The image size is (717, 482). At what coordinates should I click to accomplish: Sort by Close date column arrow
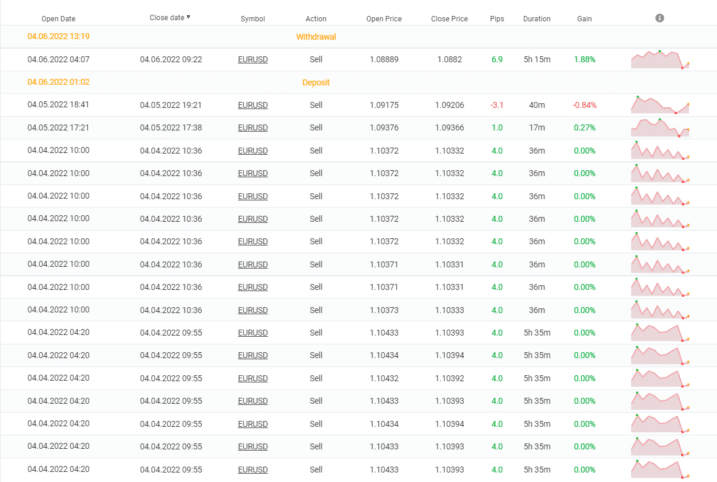pyautogui.click(x=189, y=17)
